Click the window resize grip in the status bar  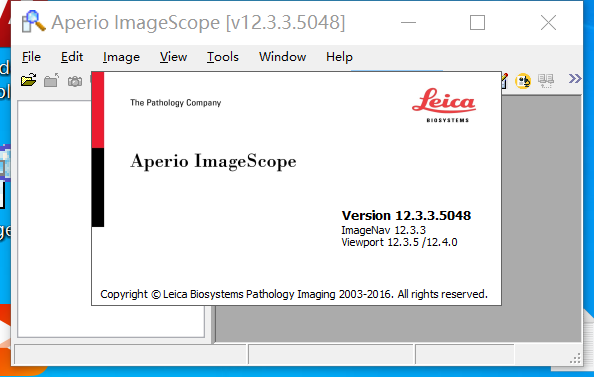tap(575, 358)
